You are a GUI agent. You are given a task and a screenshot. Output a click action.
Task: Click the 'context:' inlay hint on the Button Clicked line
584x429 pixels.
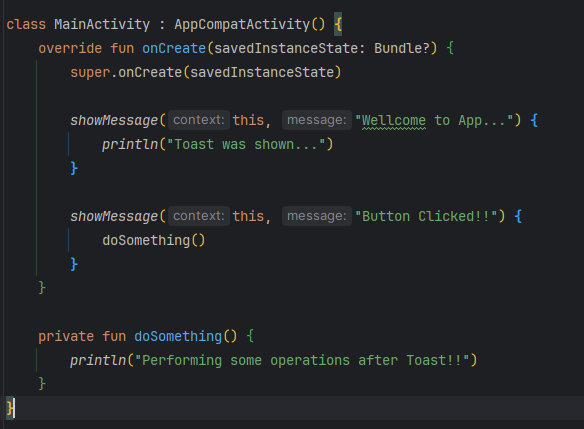[x=199, y=216]
